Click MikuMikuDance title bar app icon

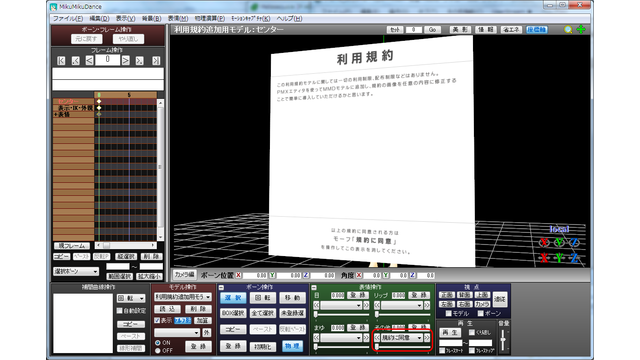click(x=54, y=7)
